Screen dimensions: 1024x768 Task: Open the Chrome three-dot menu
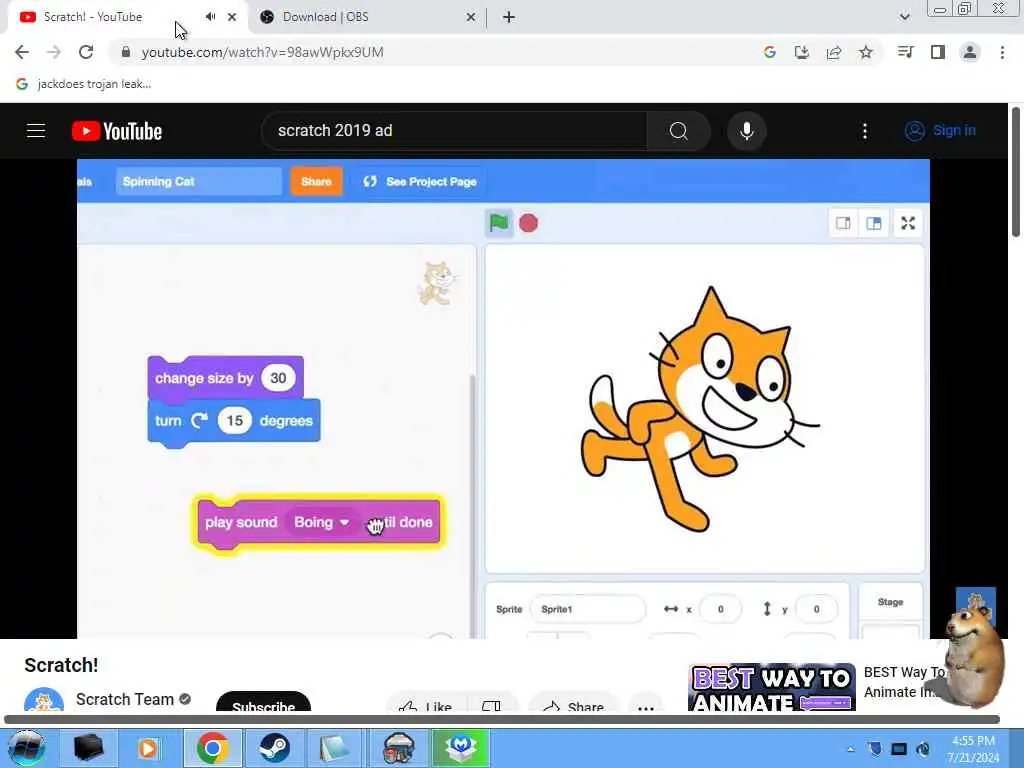click(1002, 52)
